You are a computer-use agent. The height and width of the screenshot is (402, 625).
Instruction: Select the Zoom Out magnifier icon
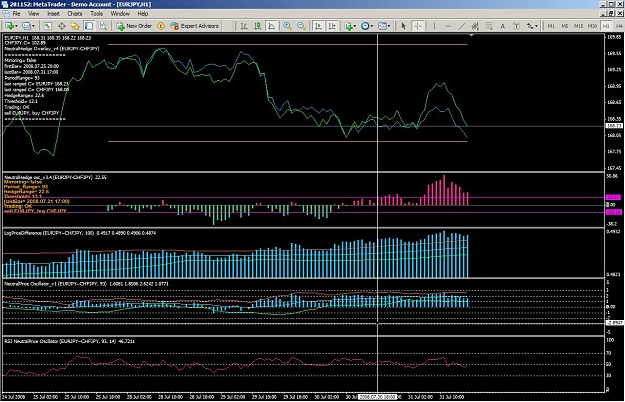click(301, 26)
